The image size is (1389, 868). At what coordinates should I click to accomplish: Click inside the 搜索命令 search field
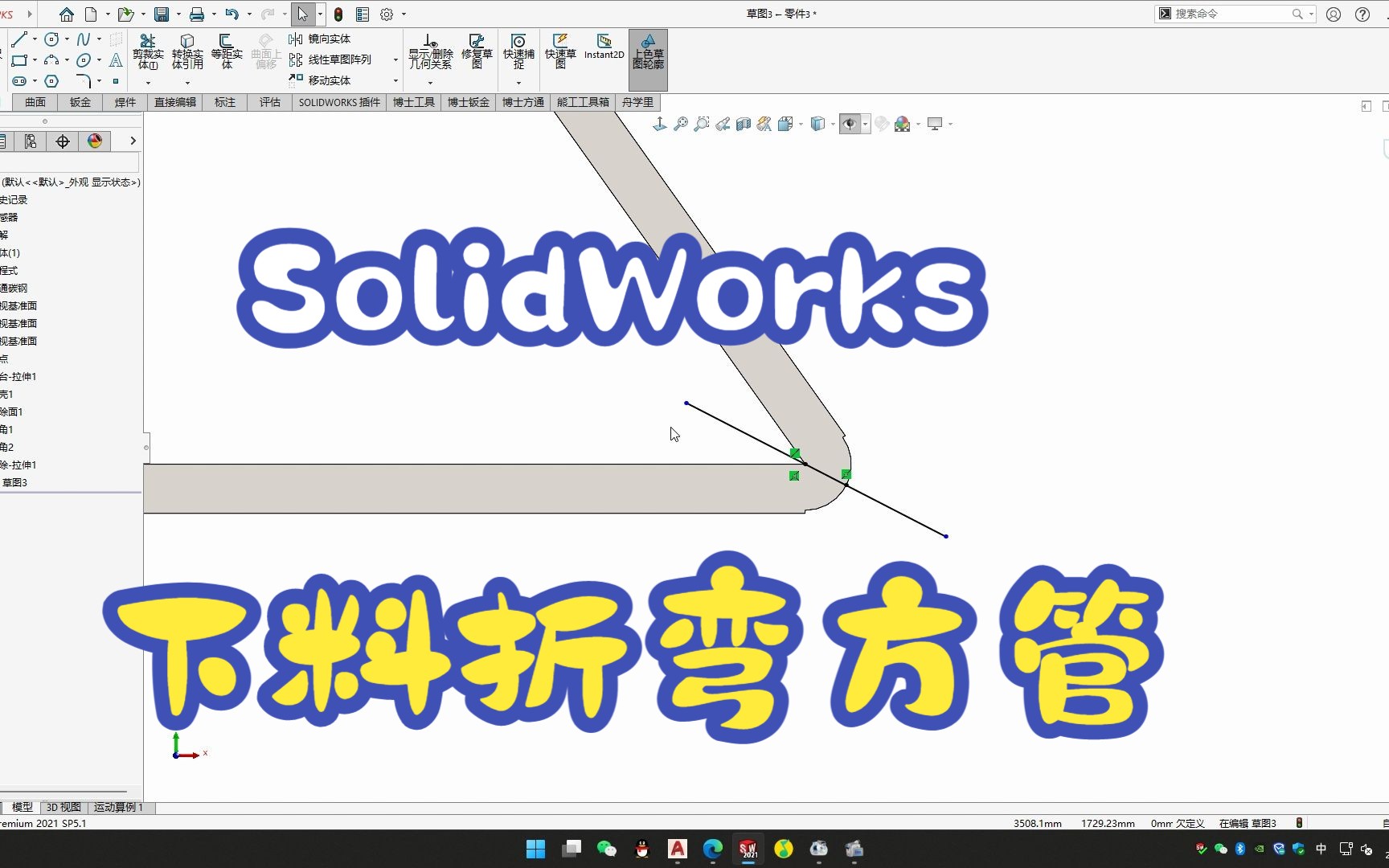(1230, 14)
